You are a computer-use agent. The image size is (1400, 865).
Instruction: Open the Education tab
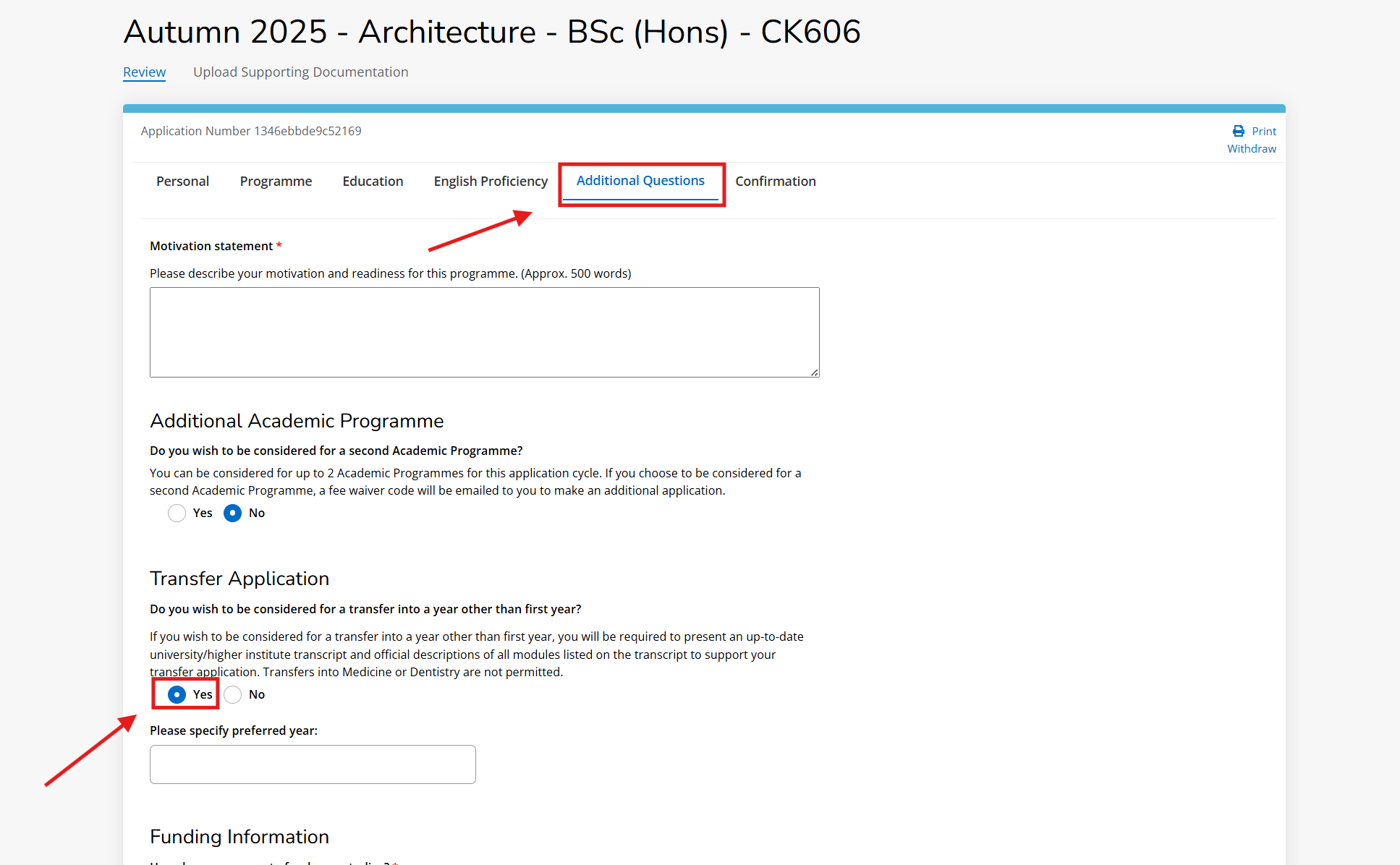point(373,181)
